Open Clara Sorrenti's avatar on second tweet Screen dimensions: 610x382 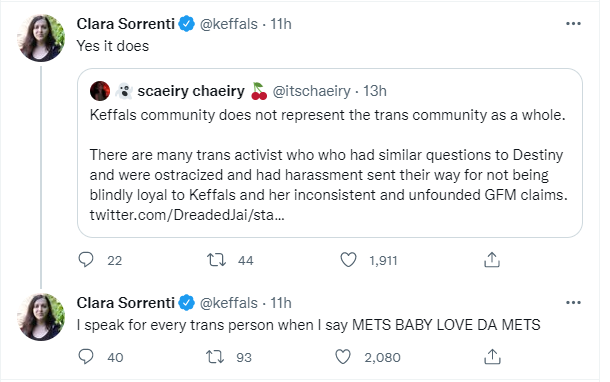click(41, 317)
